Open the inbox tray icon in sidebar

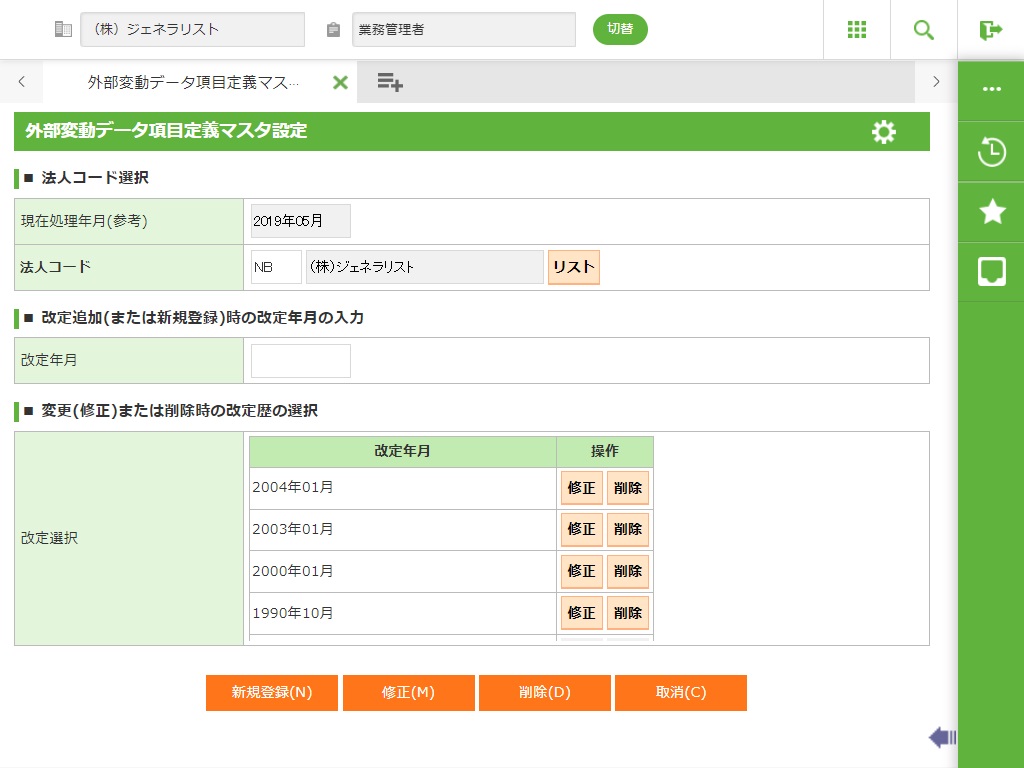(991, 271)
